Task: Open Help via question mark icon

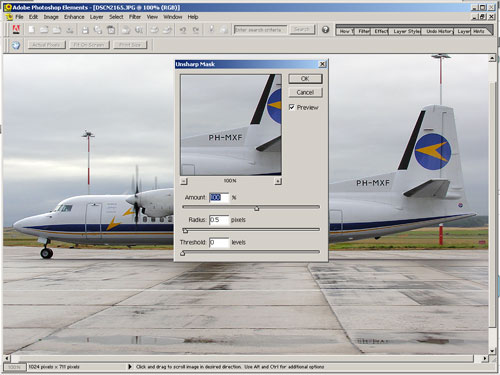Action: pos(325,30)
